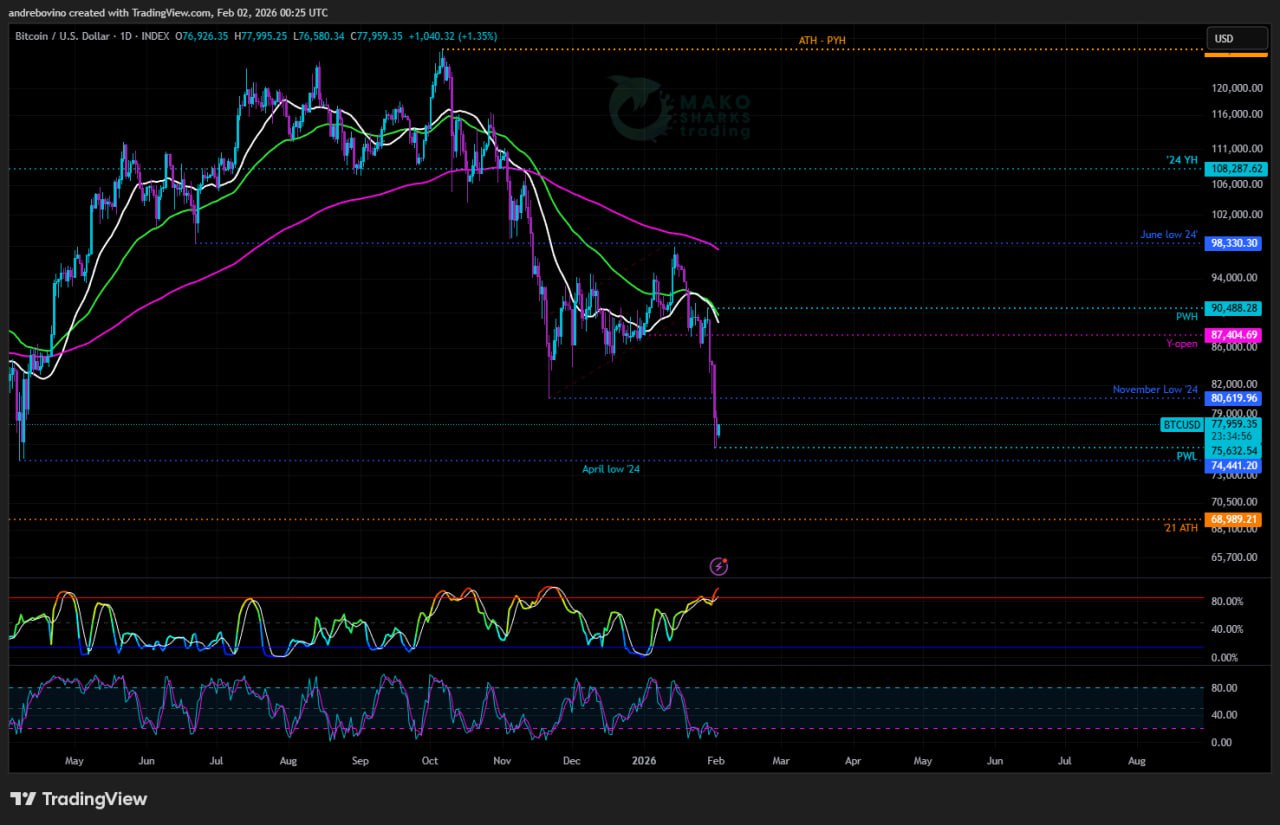Click the April low '24 label

pos(611,468)
